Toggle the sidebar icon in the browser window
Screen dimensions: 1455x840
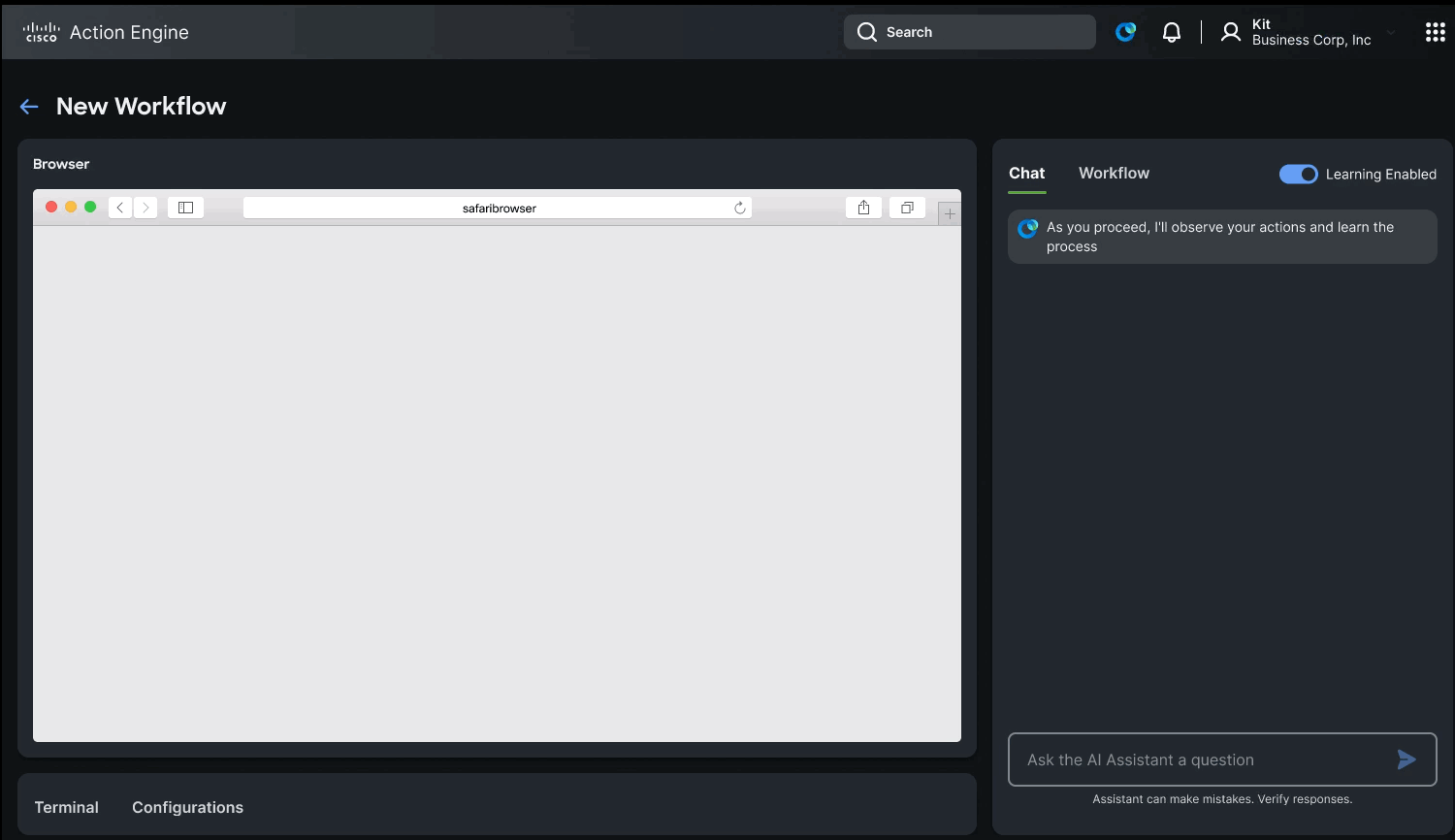pos(184,207)
